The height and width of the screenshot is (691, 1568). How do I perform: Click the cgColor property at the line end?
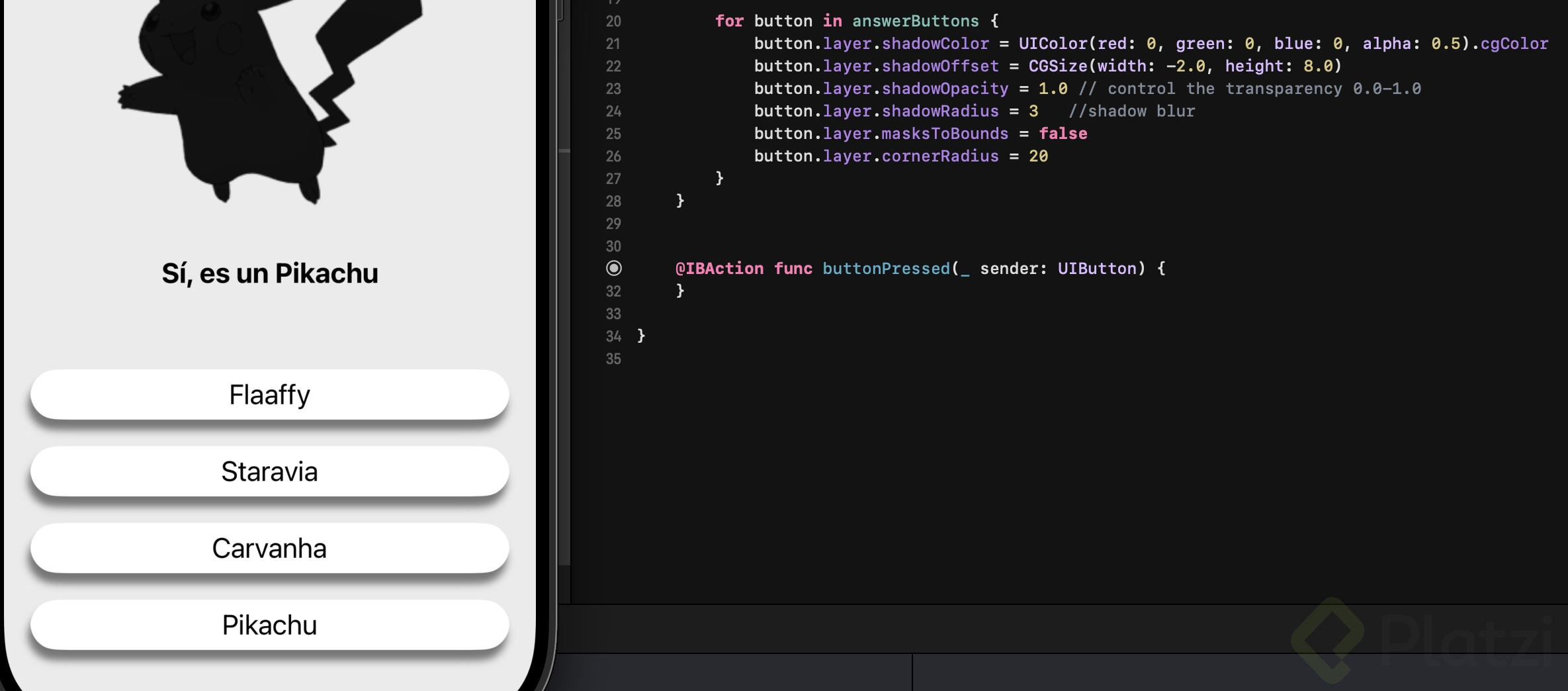(x=1514, y=44)
